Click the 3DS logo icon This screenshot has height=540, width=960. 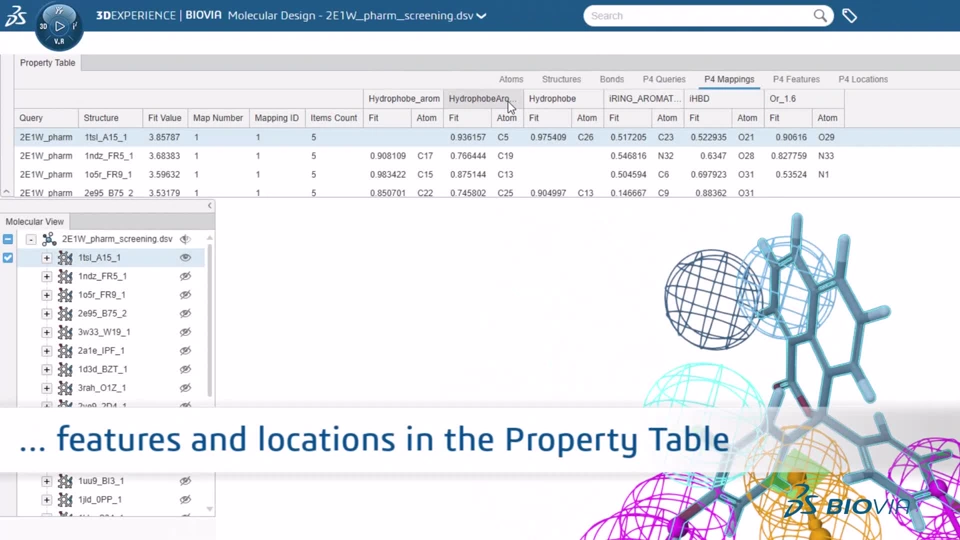click(15, 15)
